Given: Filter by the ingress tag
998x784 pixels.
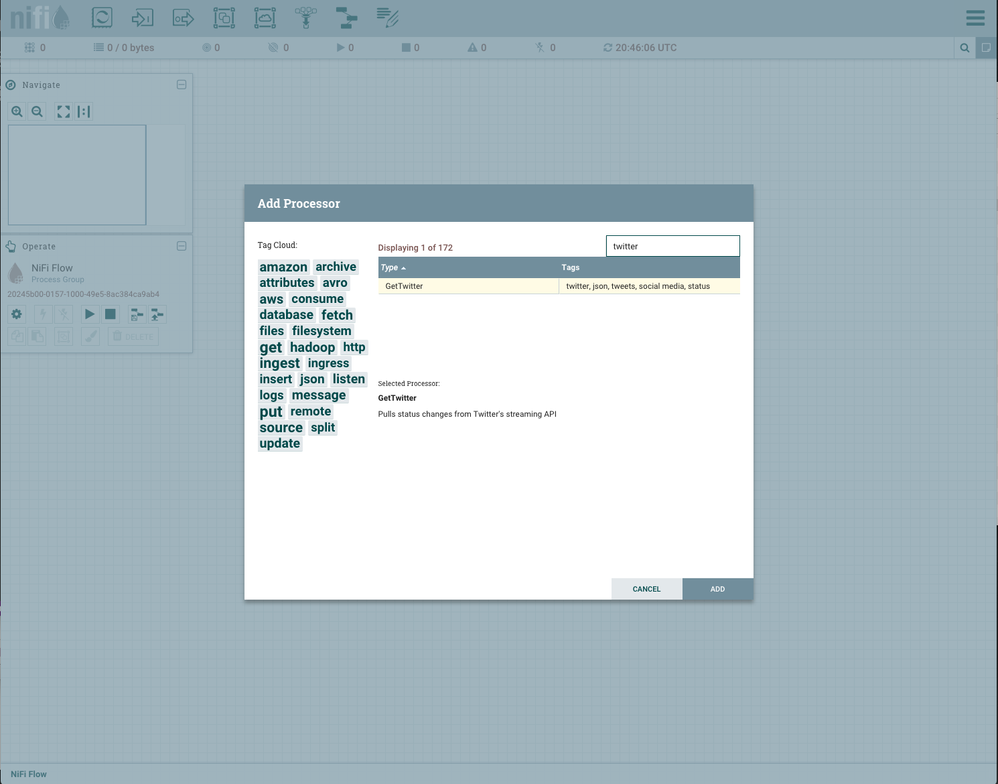Looking at the screenshot, I should (328, 363).
